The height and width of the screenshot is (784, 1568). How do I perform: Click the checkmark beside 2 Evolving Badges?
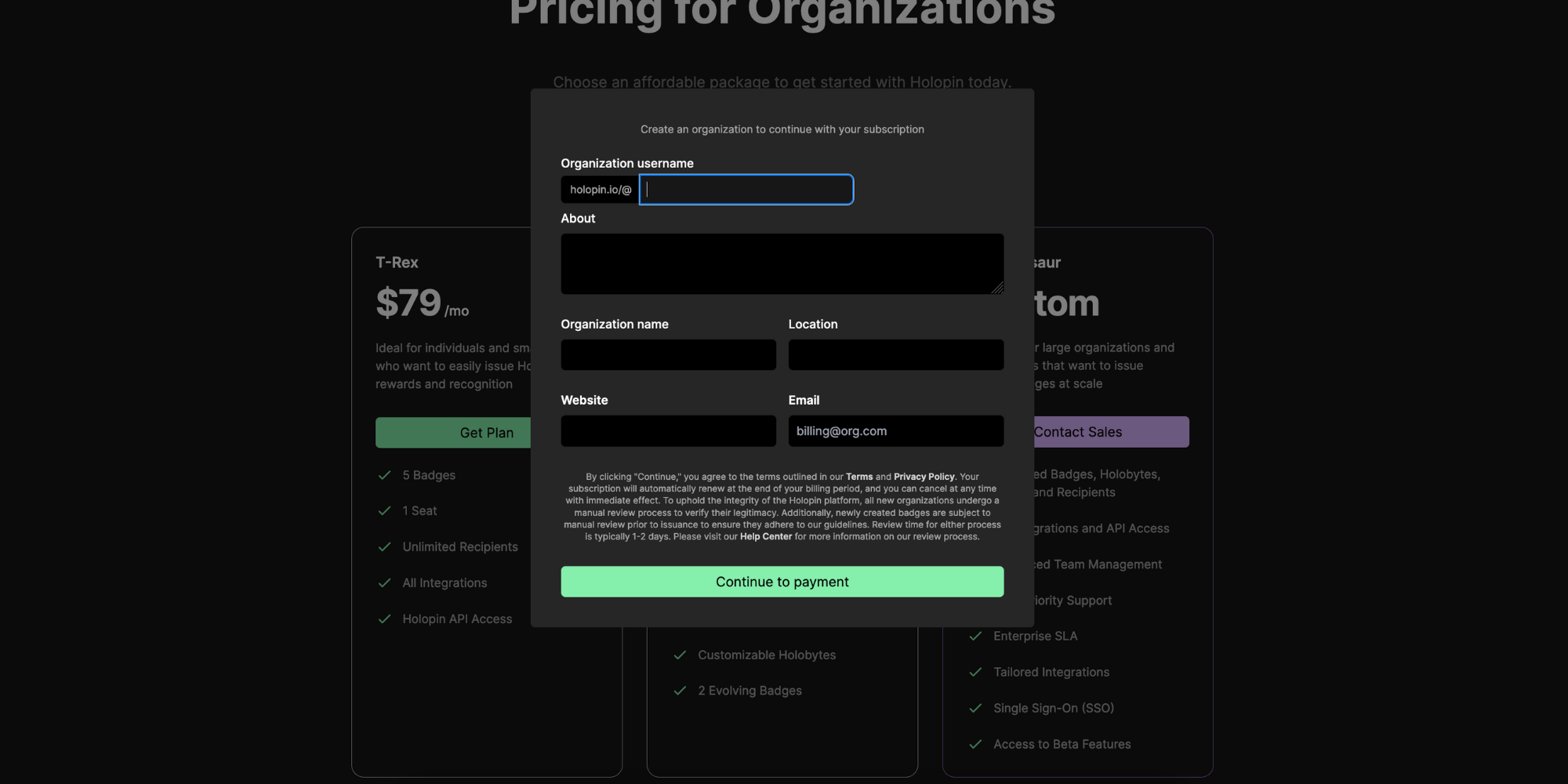(680, 691)
